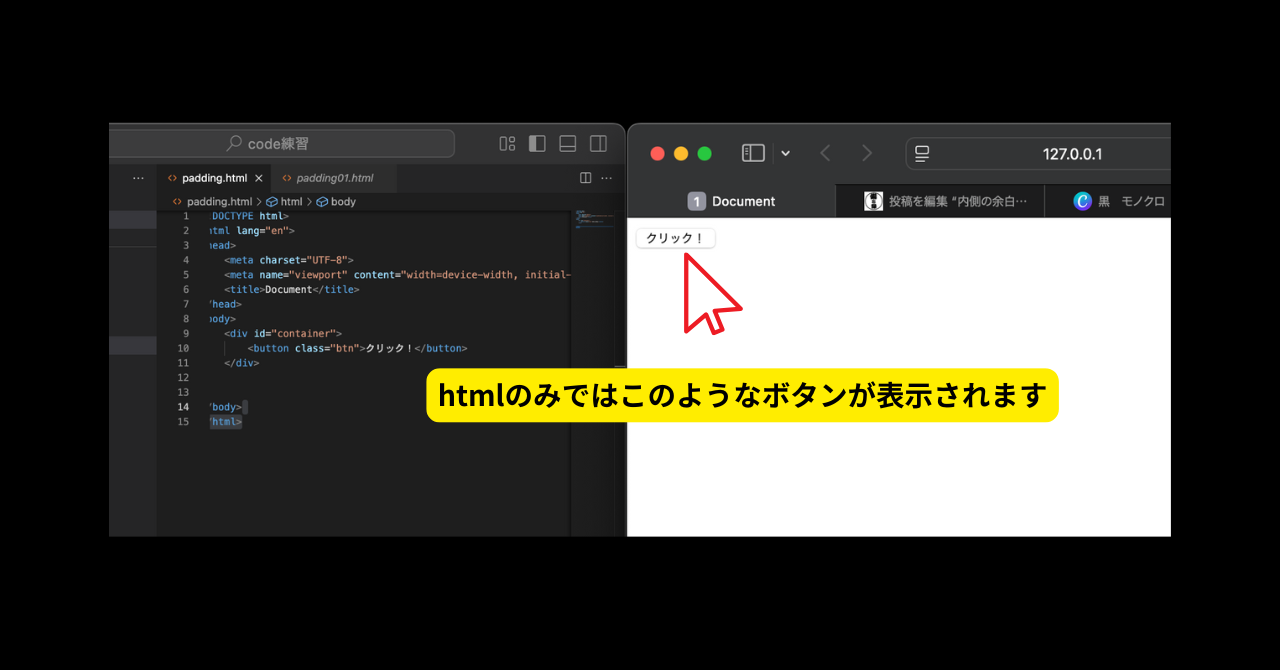Go back in Safari
The image size is (1280, 670).
(825, 153)
